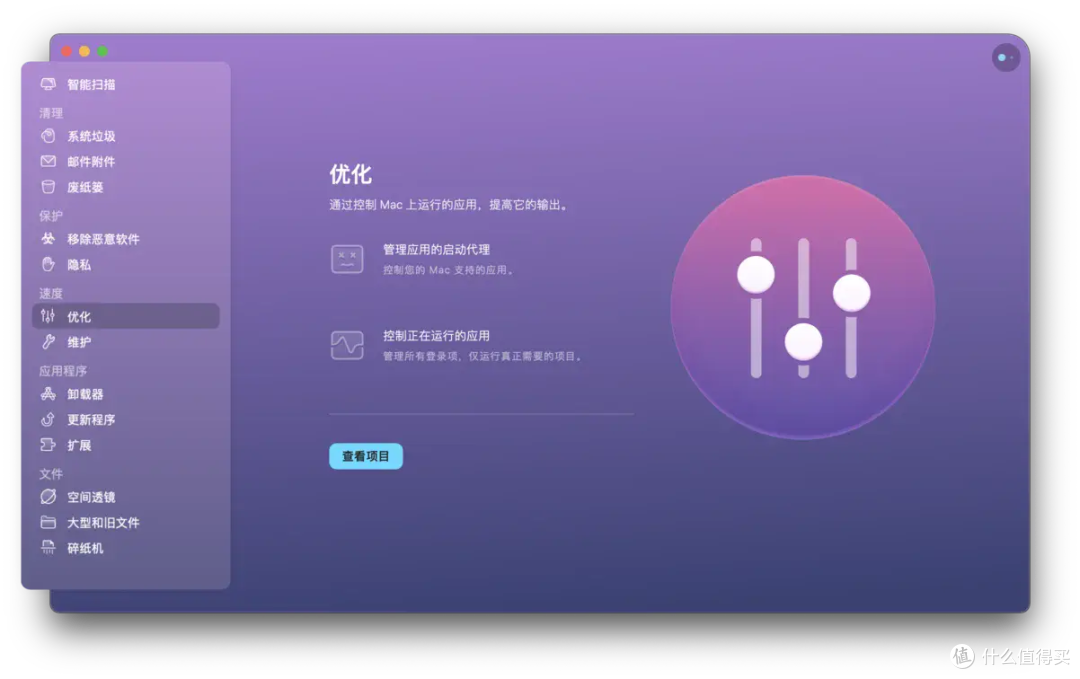
Task: Click the 废纸篓 trash bin icon
Action: (48, 187)
